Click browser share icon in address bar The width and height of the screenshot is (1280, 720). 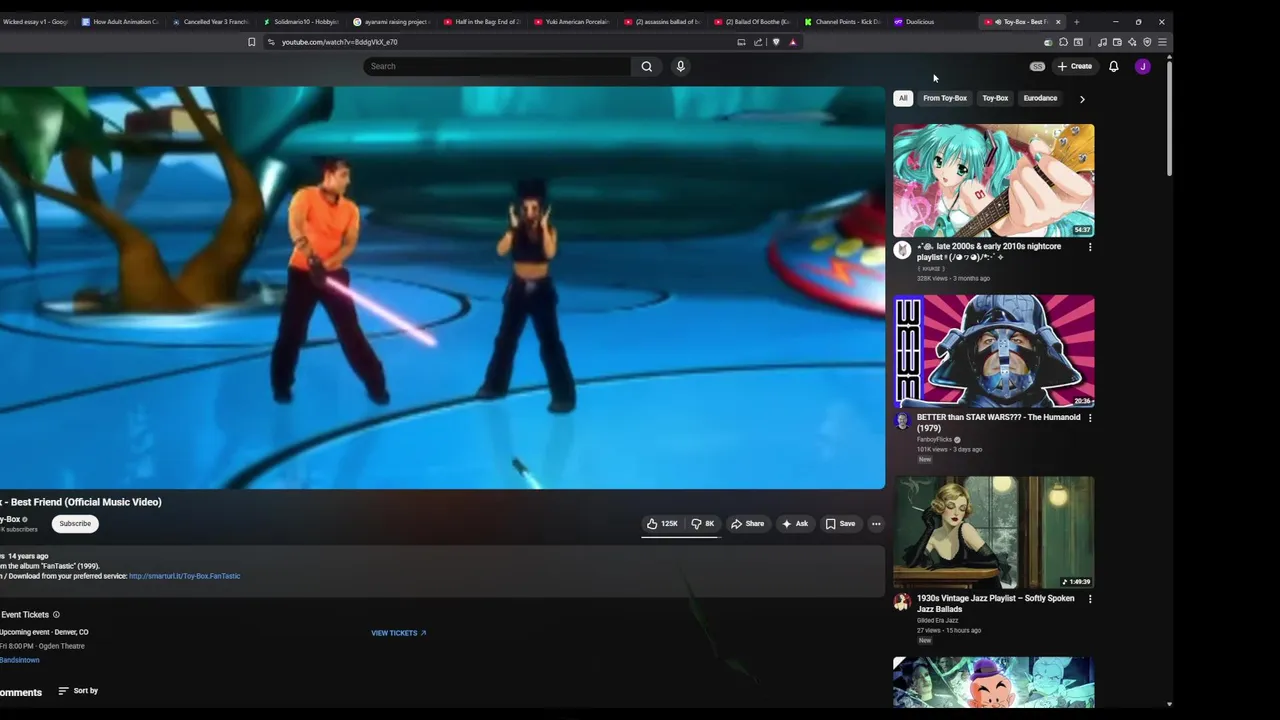pos(757,42)
